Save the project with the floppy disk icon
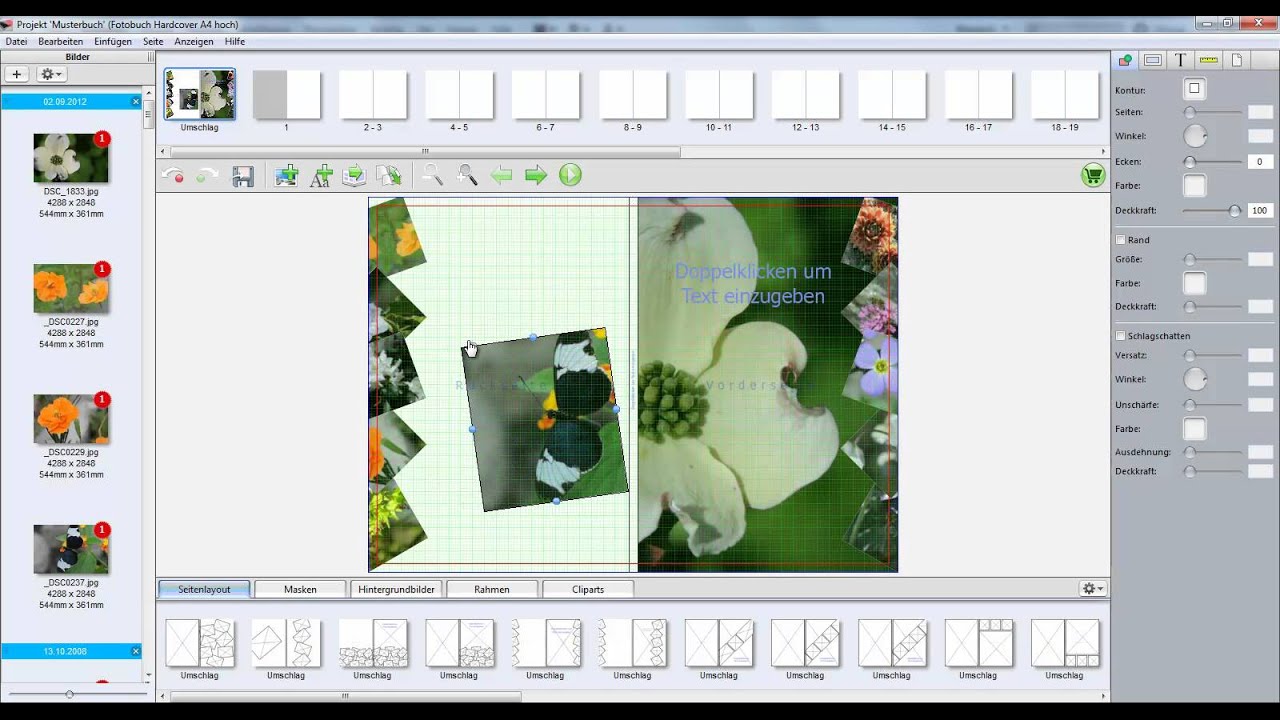The image size is (1280, 720). (242, 176)
